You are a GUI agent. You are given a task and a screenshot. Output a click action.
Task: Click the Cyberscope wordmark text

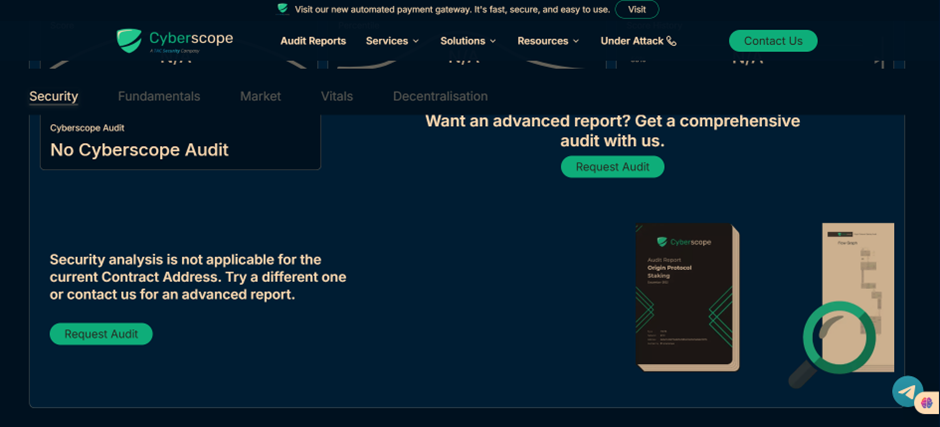[x=191, y=40]
